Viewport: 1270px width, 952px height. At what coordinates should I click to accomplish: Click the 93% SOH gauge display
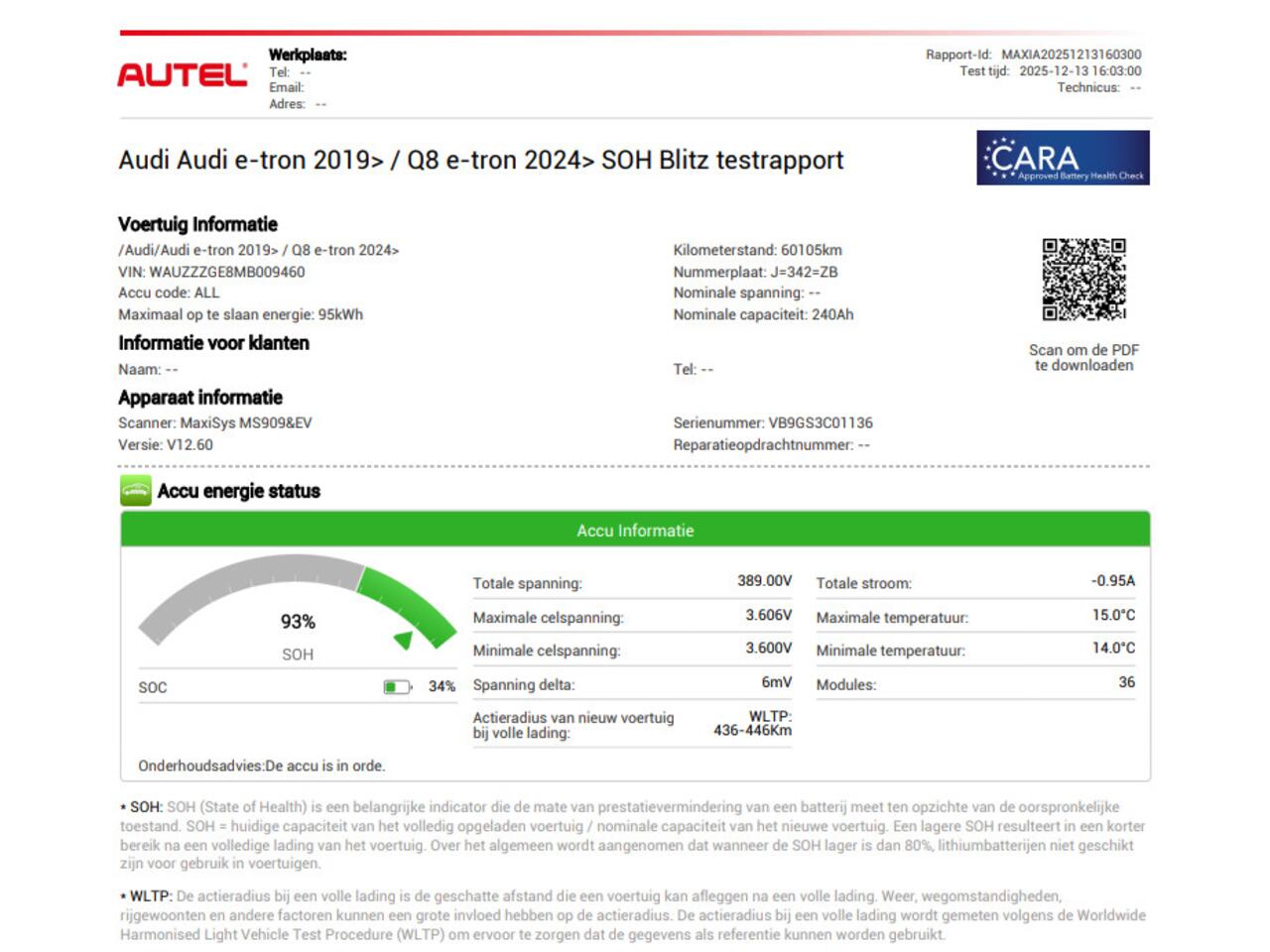pos(298,622)
